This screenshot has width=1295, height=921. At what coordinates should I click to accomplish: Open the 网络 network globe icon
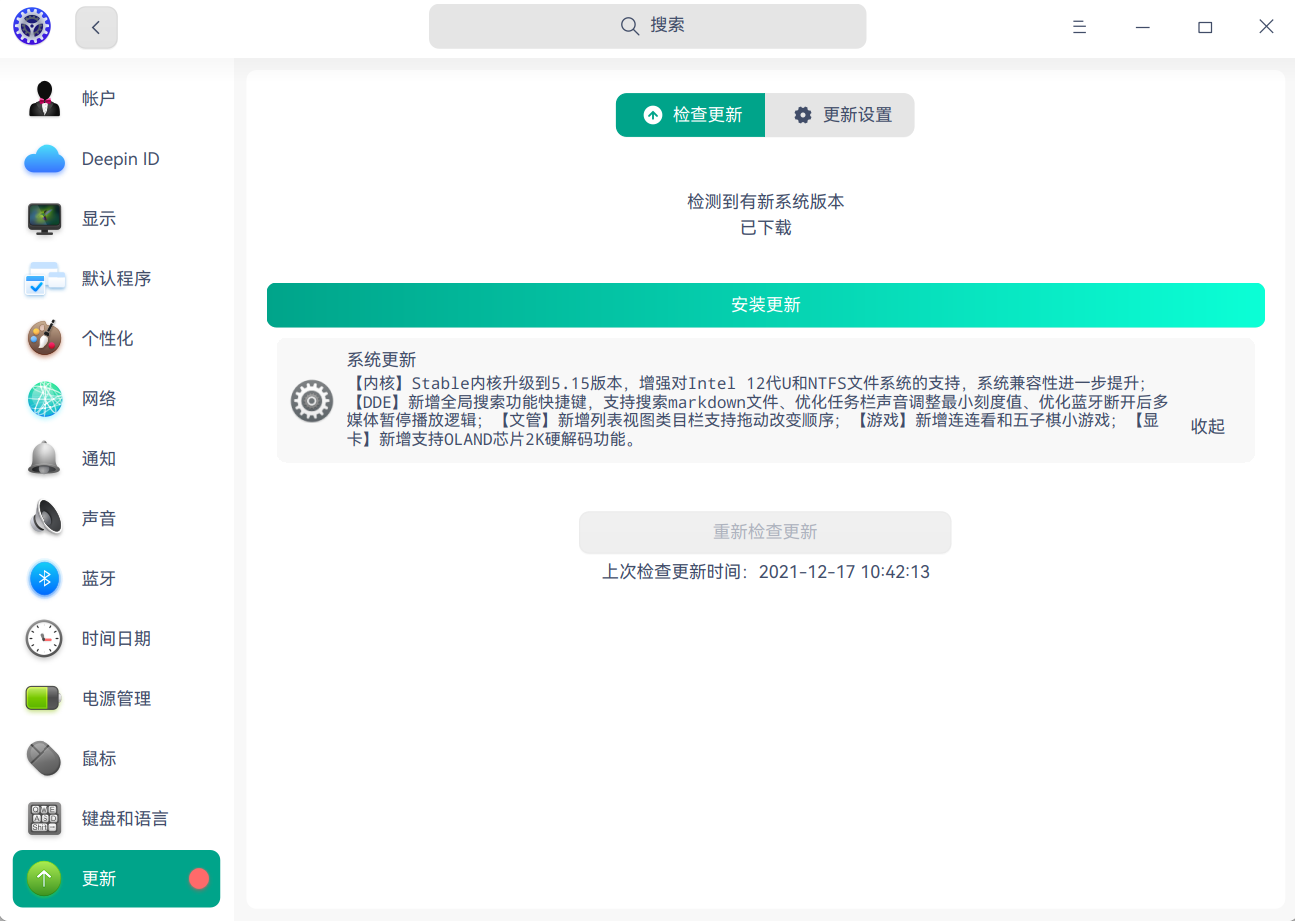click(44, 399)
